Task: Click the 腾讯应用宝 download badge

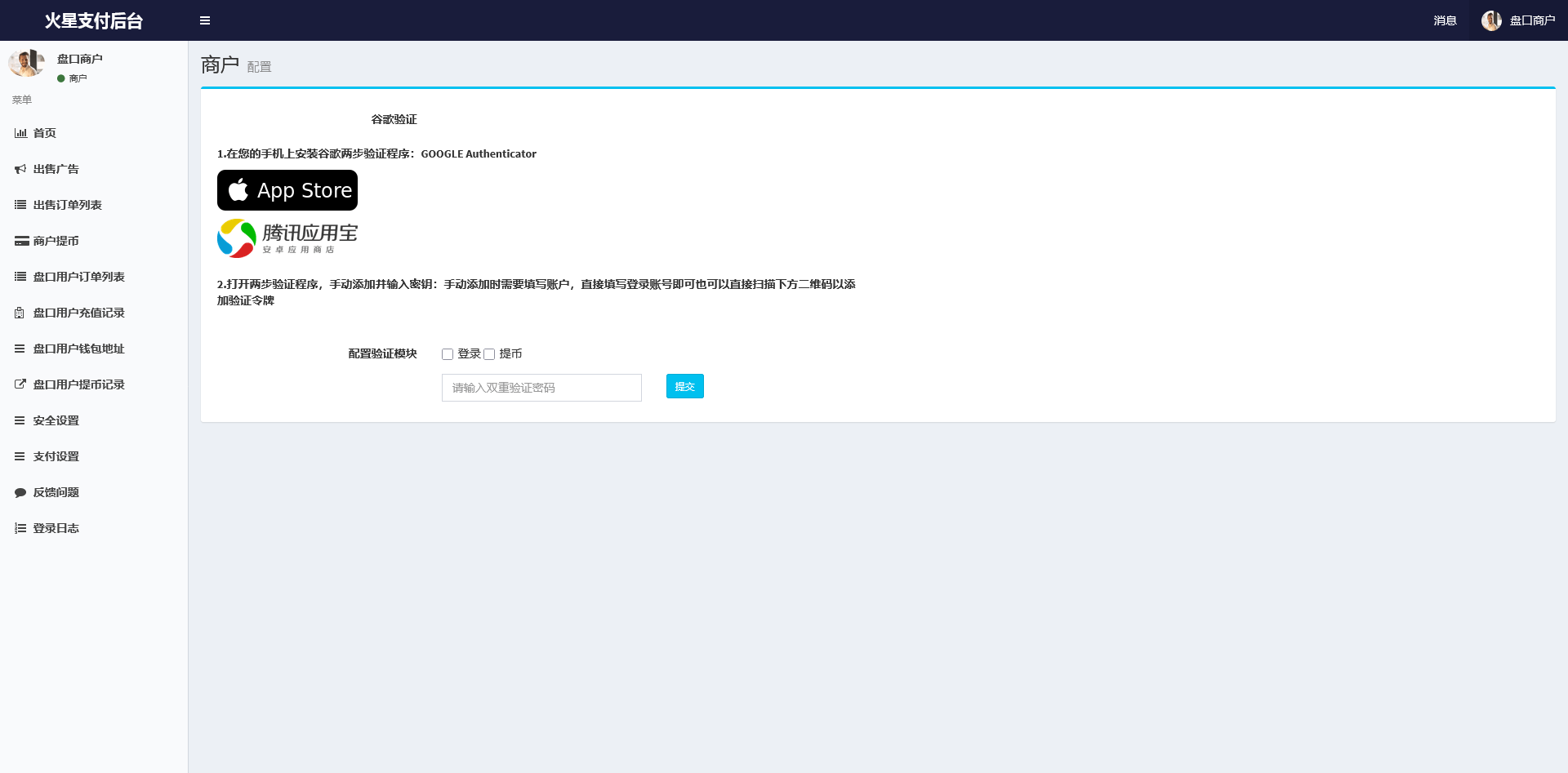Action: coord(287,238)
